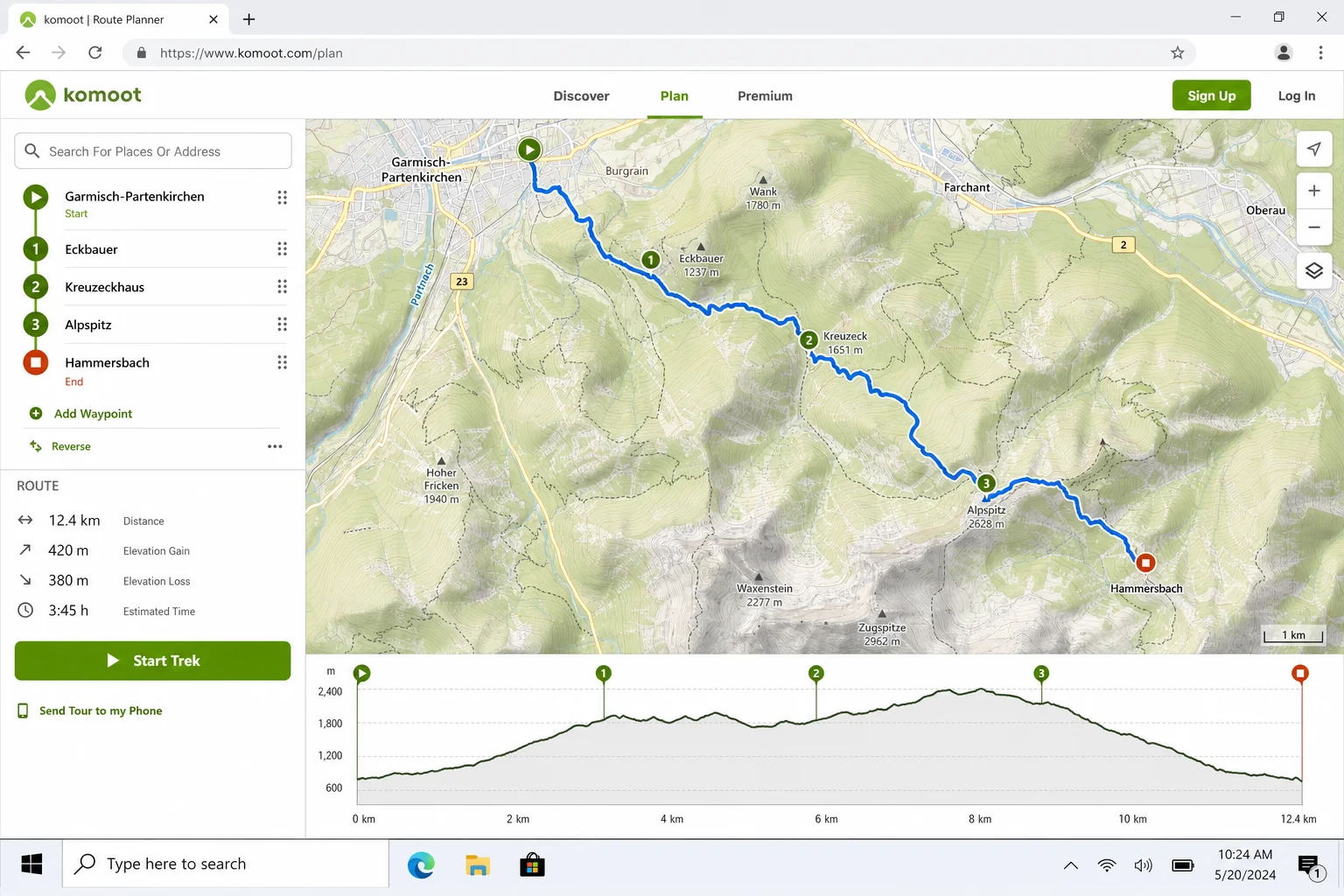1344x896 pixels.
Task: Click the Add Waypoint plus icon
Action: point(36,413)
